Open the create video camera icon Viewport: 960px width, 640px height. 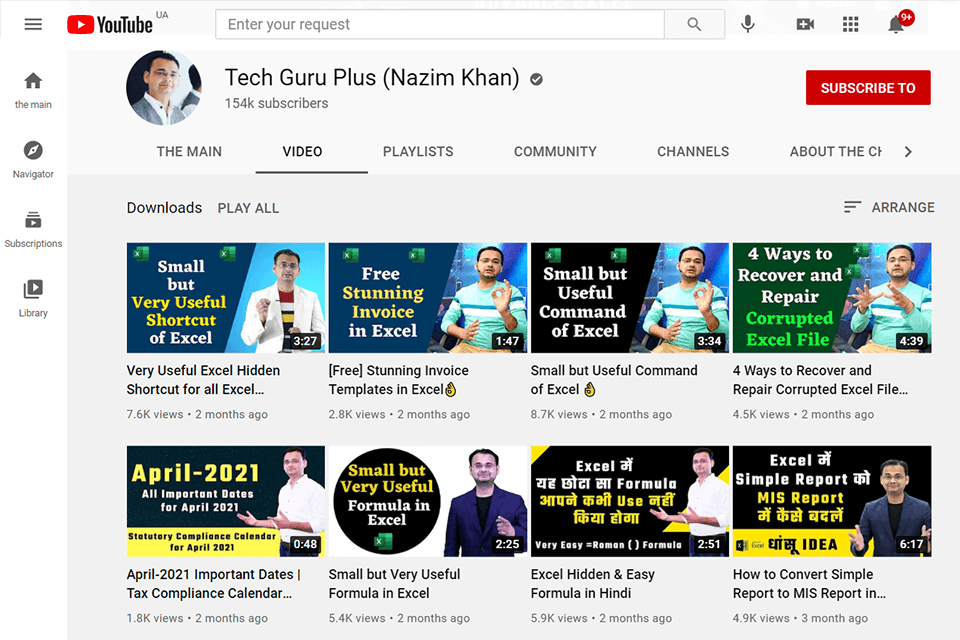[805, 24]
